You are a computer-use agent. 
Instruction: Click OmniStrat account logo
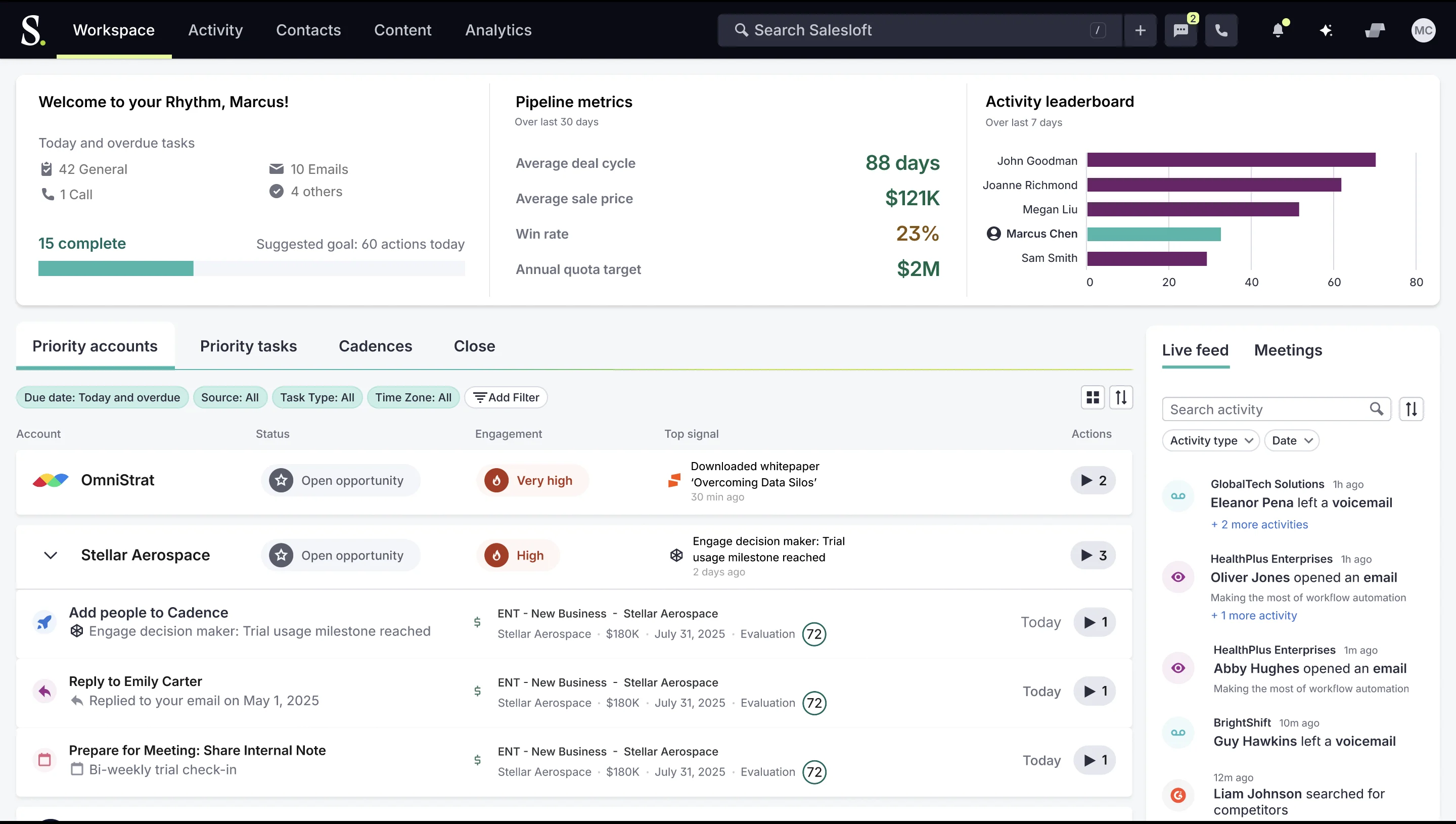click(51, 480)
